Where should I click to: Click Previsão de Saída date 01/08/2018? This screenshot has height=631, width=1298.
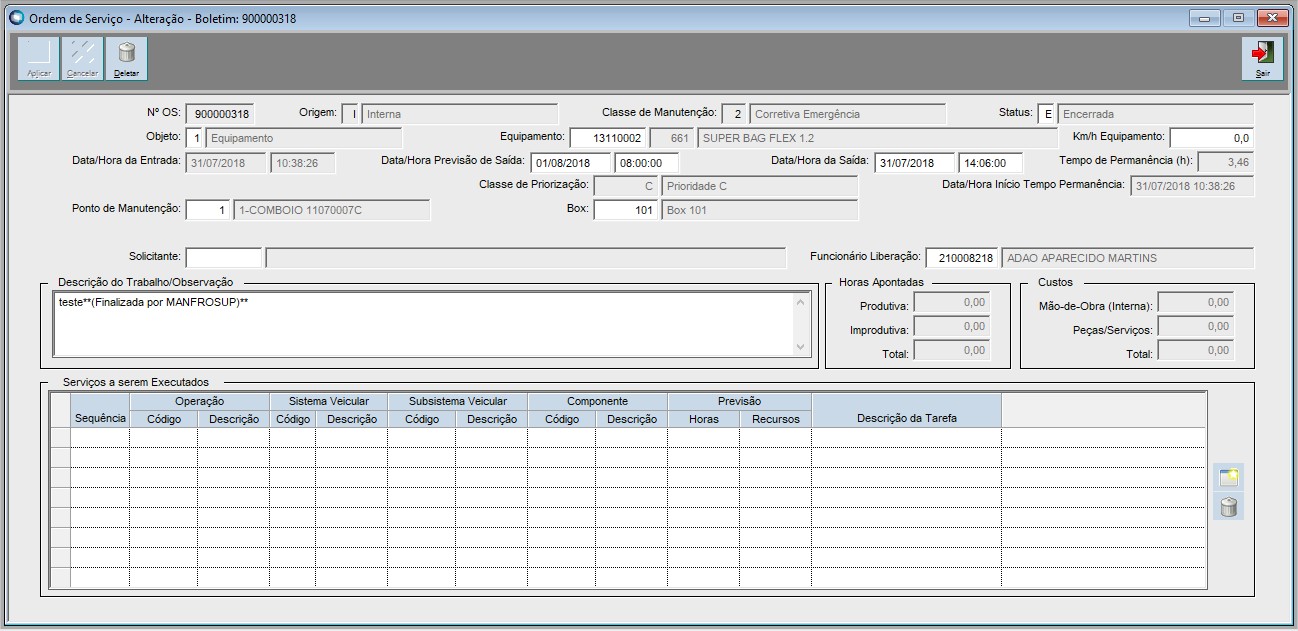point(571,163)
